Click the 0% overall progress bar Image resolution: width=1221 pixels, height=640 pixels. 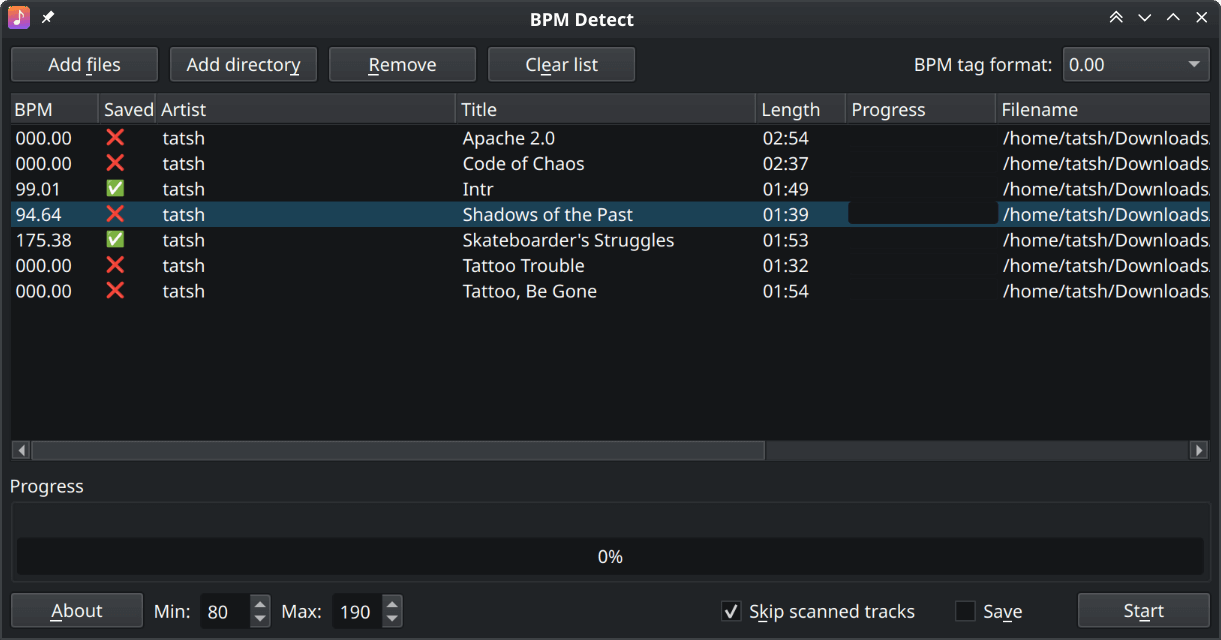[610, 557]
